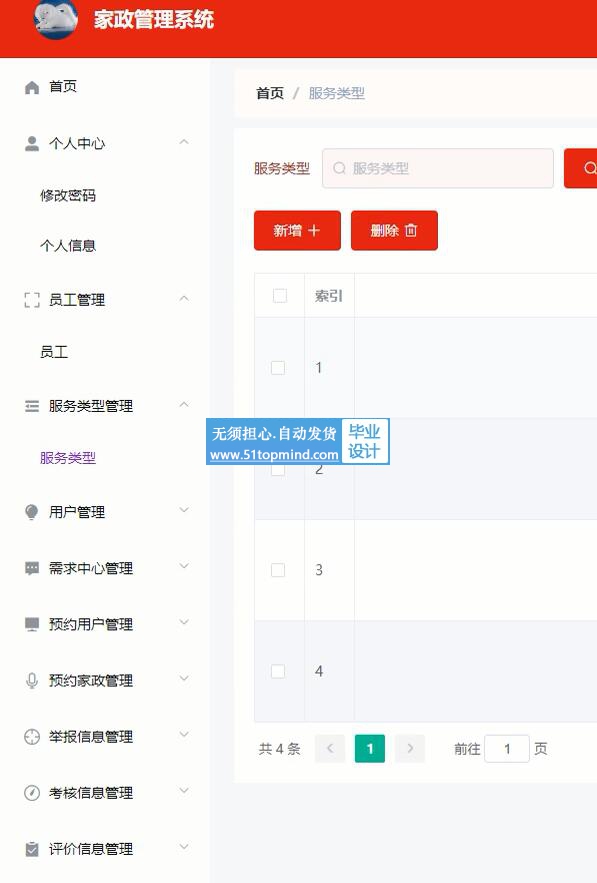
Task: Collapse the 个人中心 menu chevron
Action: click(184, 142)
